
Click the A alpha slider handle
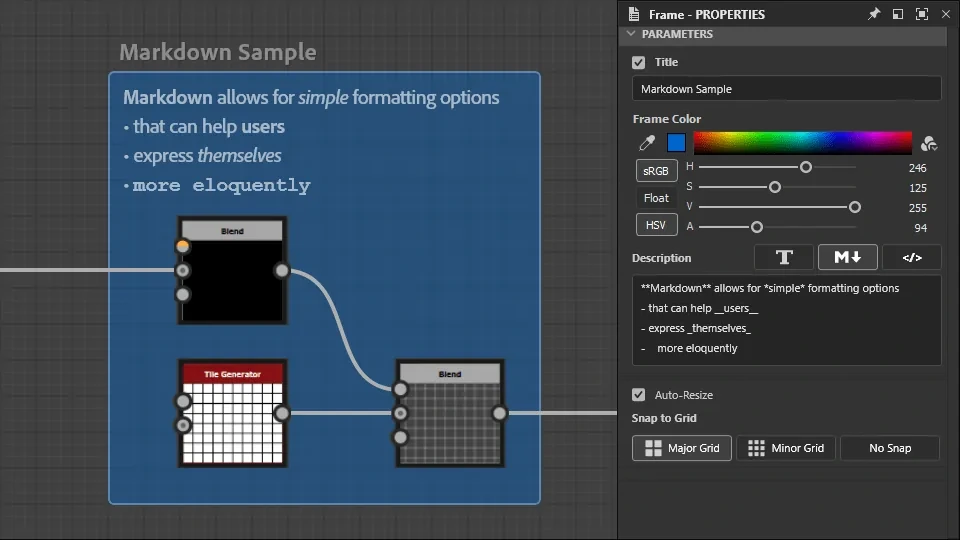[x=757, y=227]
